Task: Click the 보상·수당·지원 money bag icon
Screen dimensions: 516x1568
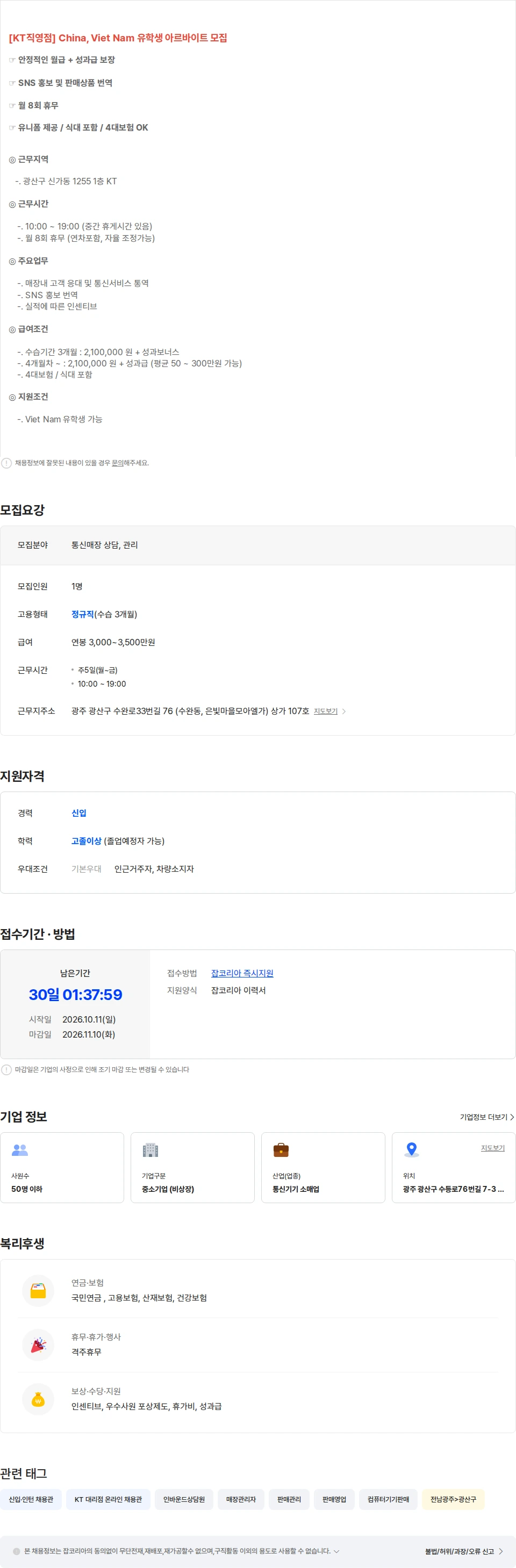Action: (38, 1399)
